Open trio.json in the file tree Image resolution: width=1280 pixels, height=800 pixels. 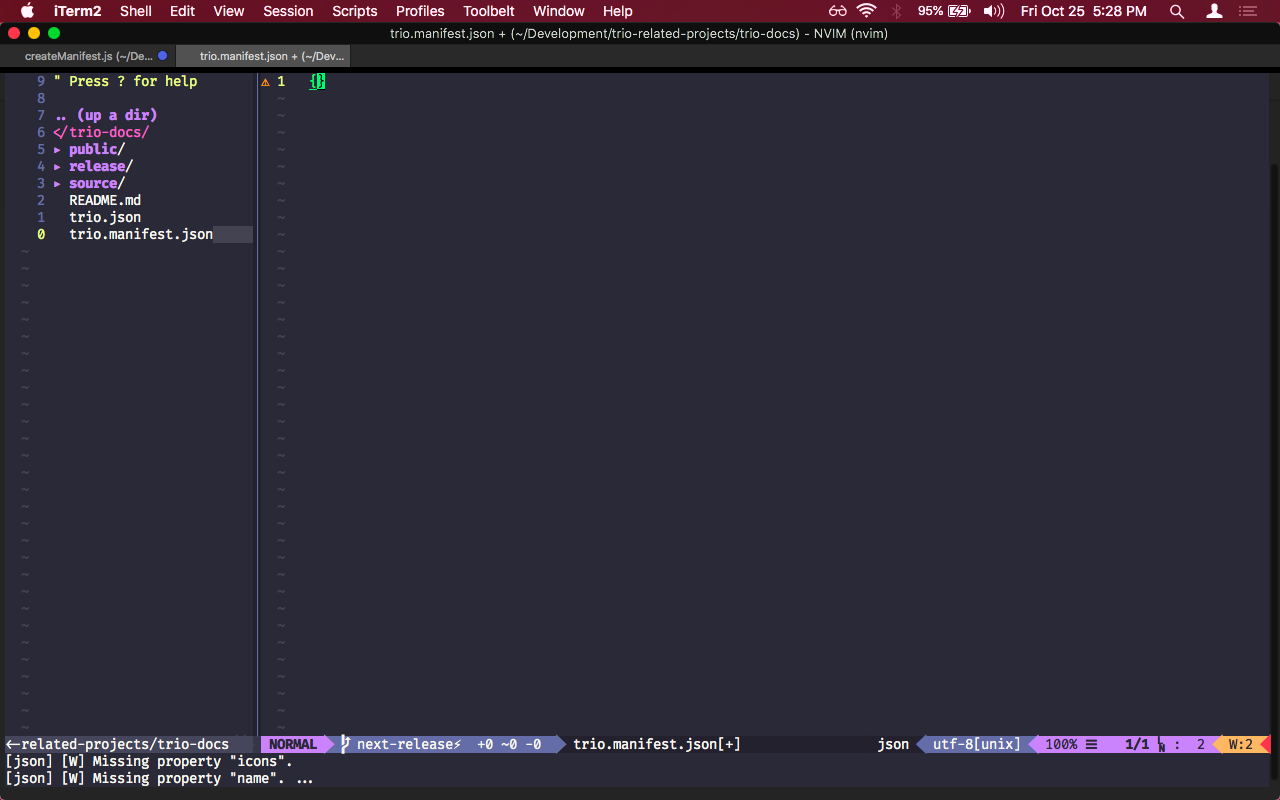[x=105, y=217]
